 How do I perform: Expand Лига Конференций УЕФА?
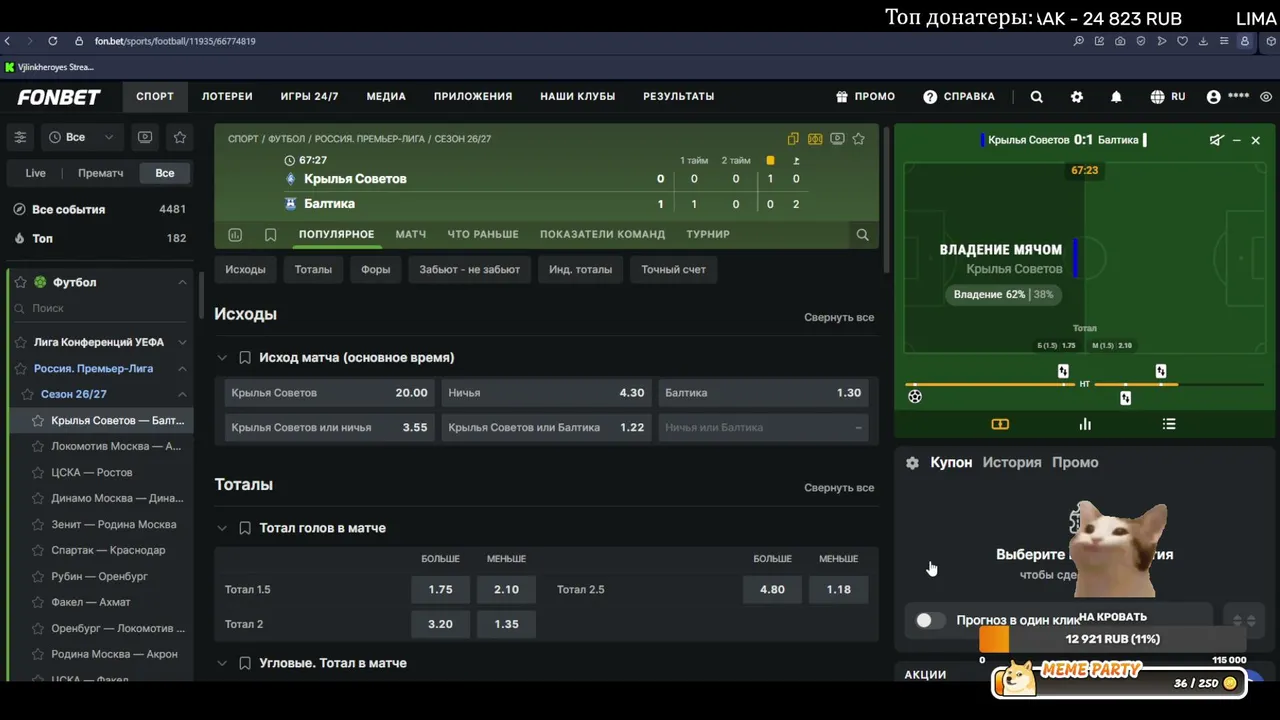coord(182,342)
